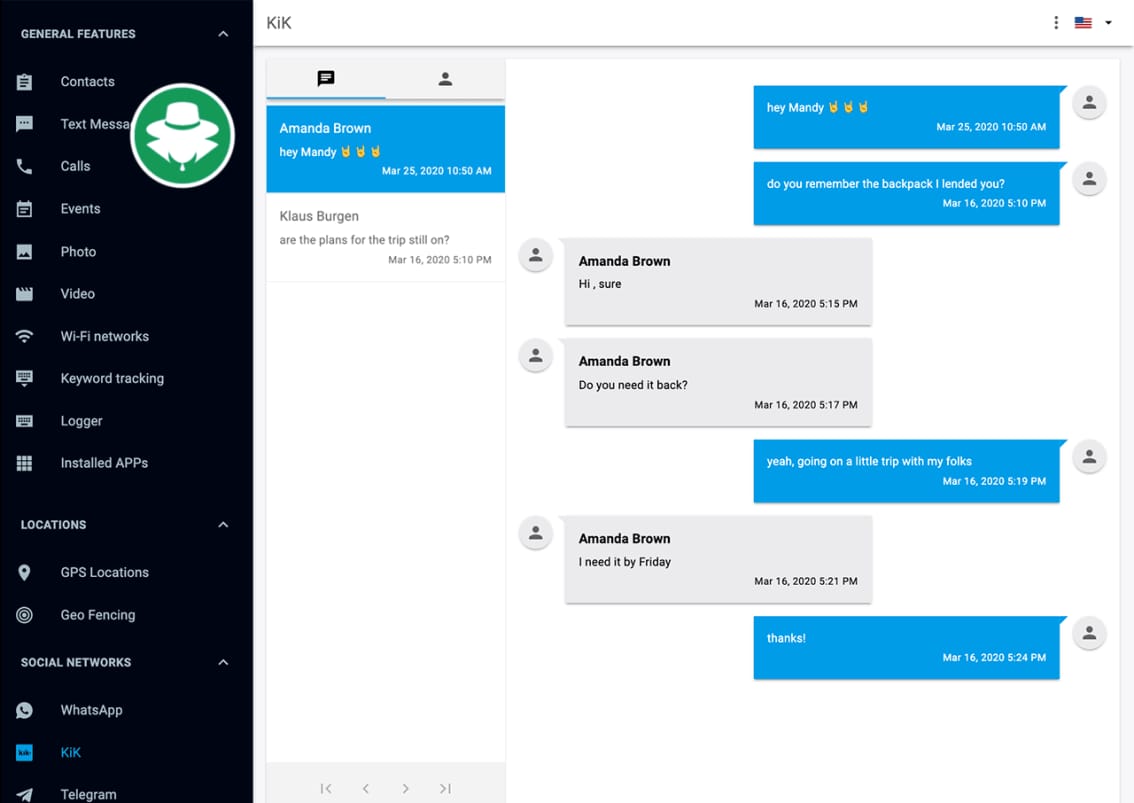The image size is (1134, 803).
Task: Switch to the chat messages tab
Action: 326,79
